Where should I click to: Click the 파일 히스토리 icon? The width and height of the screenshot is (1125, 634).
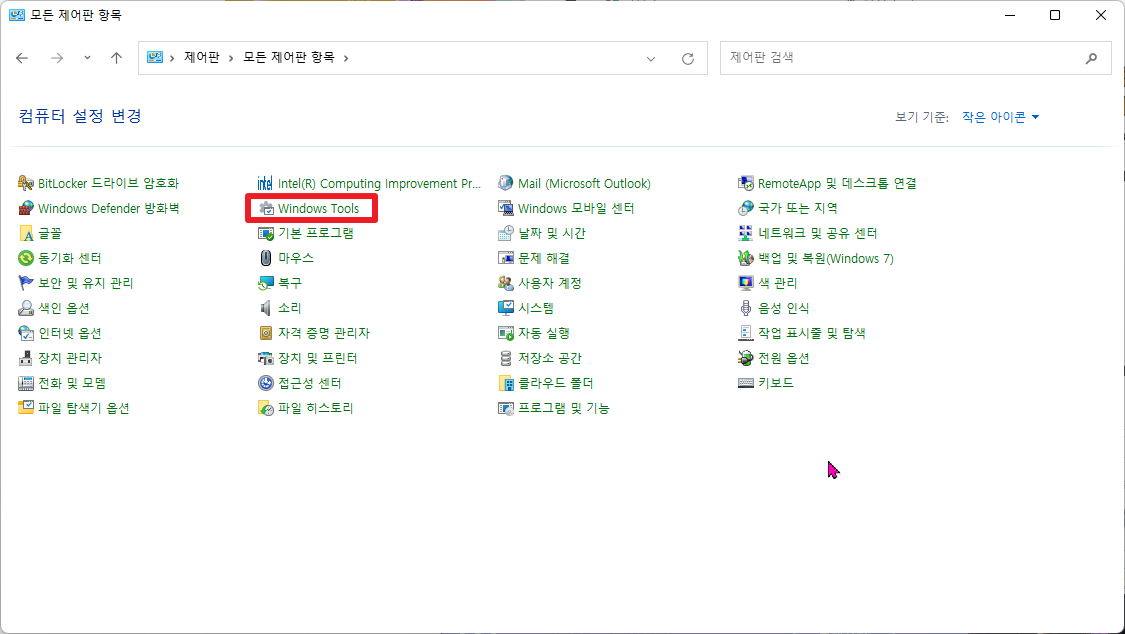tap(266, 408)
